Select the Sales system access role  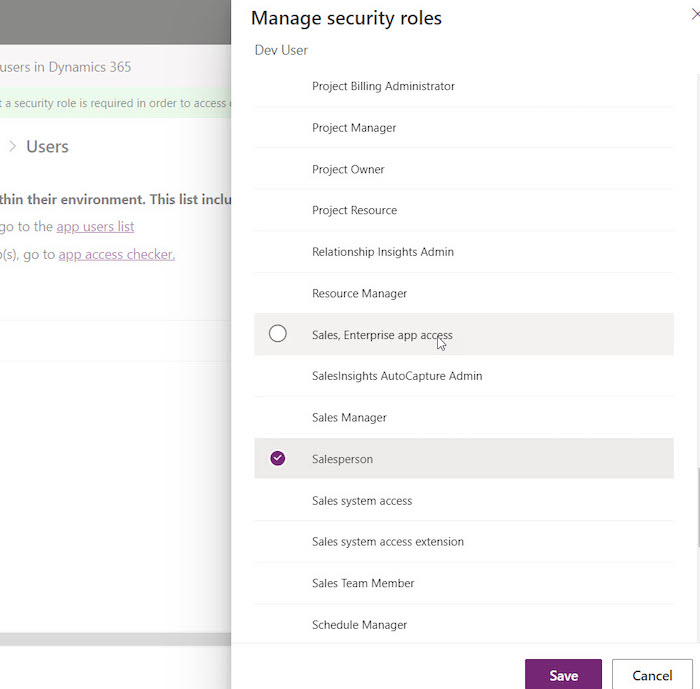pyautogui.click(x=464, y=501)
